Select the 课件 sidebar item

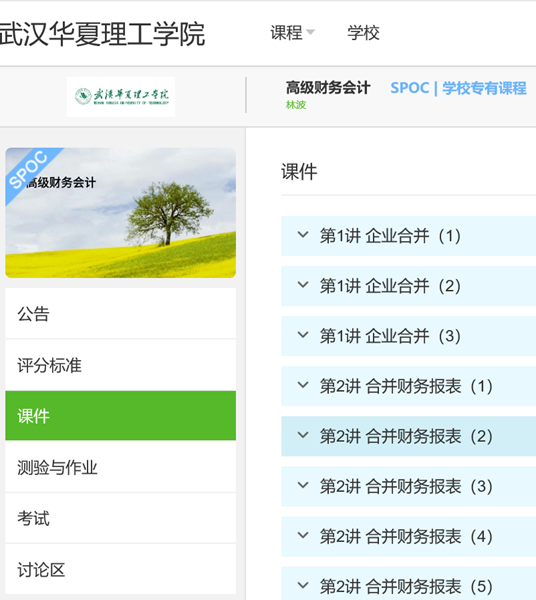pyautogui.click(x=121, y=416)
